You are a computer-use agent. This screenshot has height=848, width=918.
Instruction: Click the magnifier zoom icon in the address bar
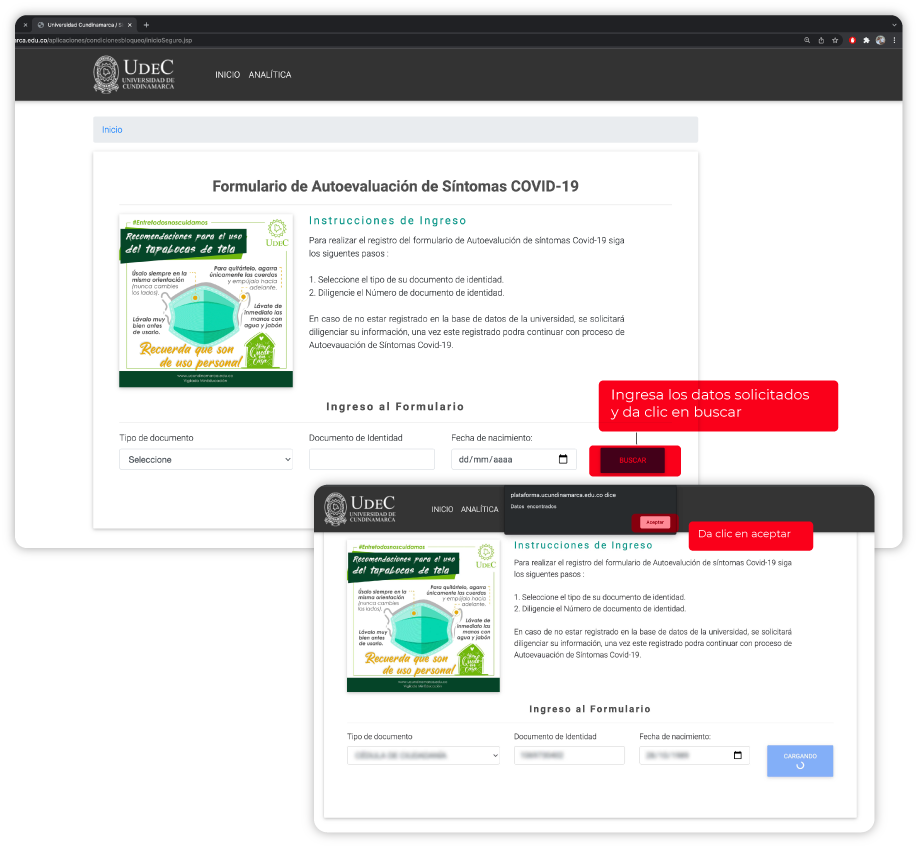tap(807, 40)
